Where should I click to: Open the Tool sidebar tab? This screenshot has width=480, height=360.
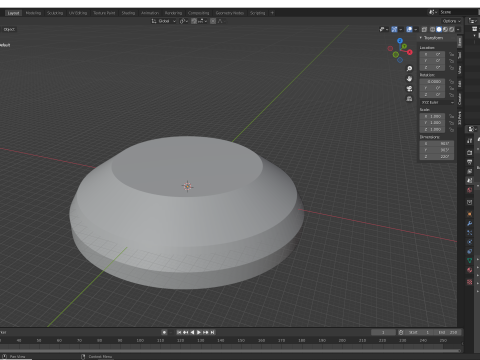(460, 55)
